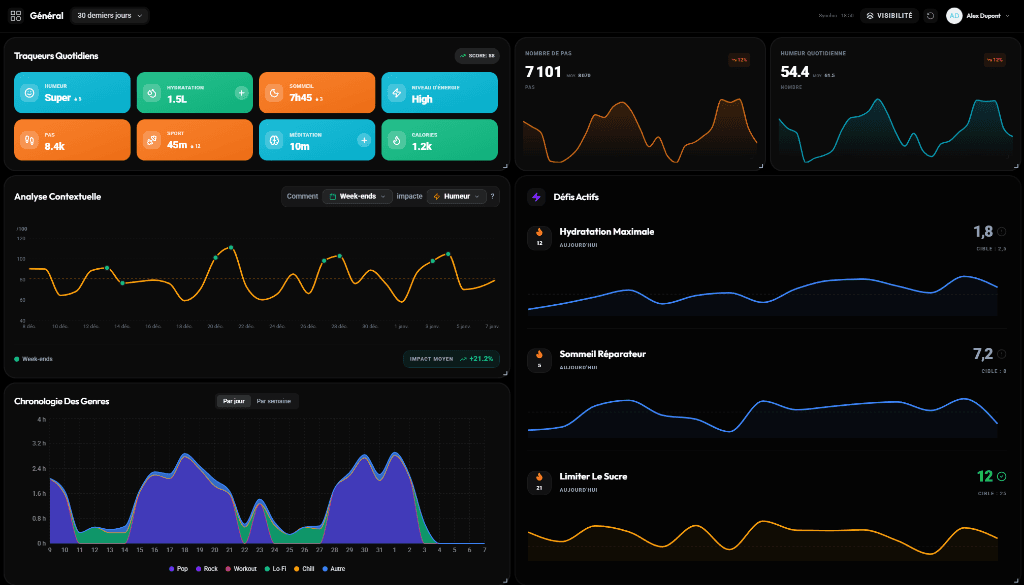Click the refresh icon in the header
Viewport: 1024px width, 585px height.
coord(929,15)
